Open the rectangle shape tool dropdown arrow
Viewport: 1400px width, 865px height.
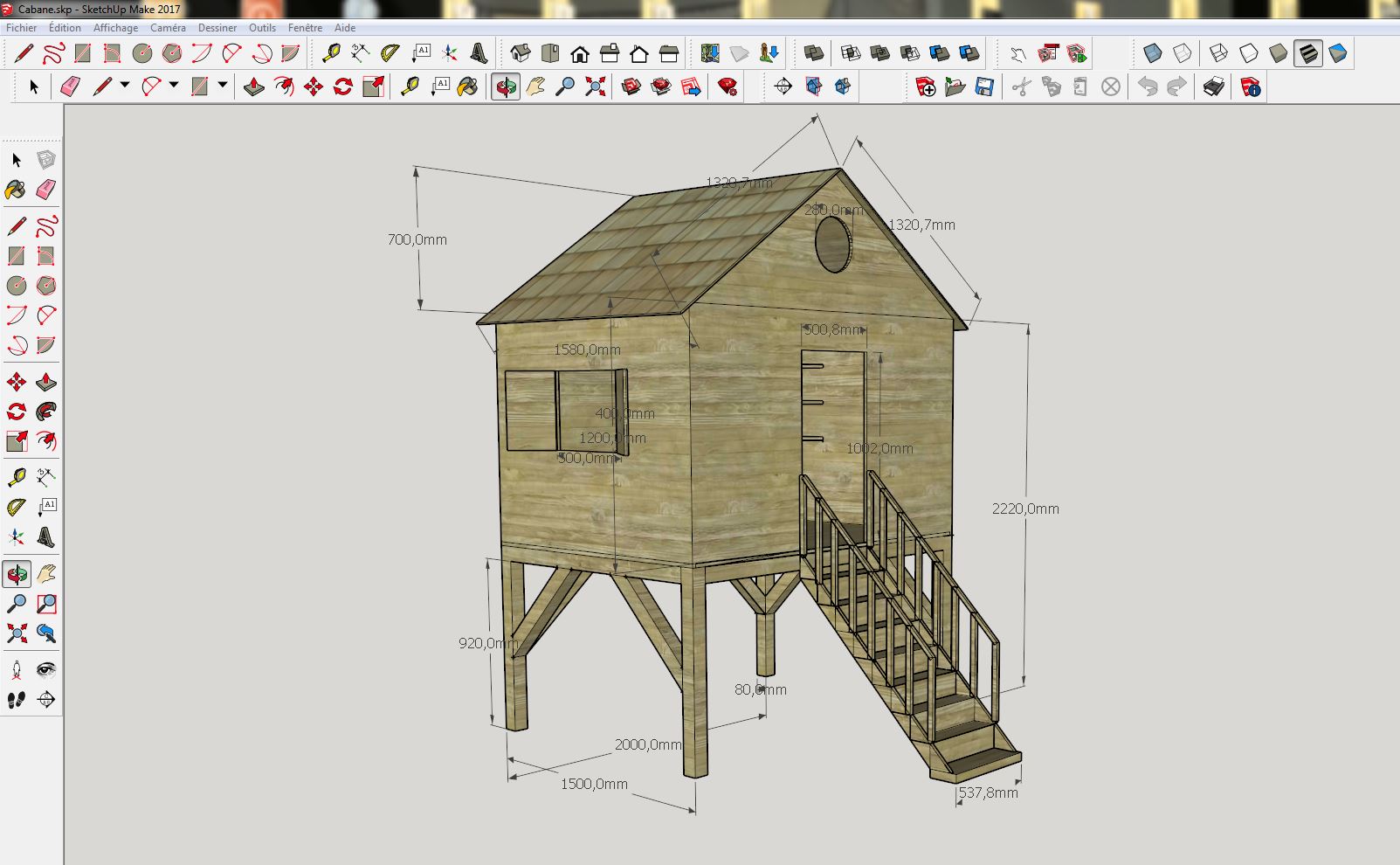(223, 86)
